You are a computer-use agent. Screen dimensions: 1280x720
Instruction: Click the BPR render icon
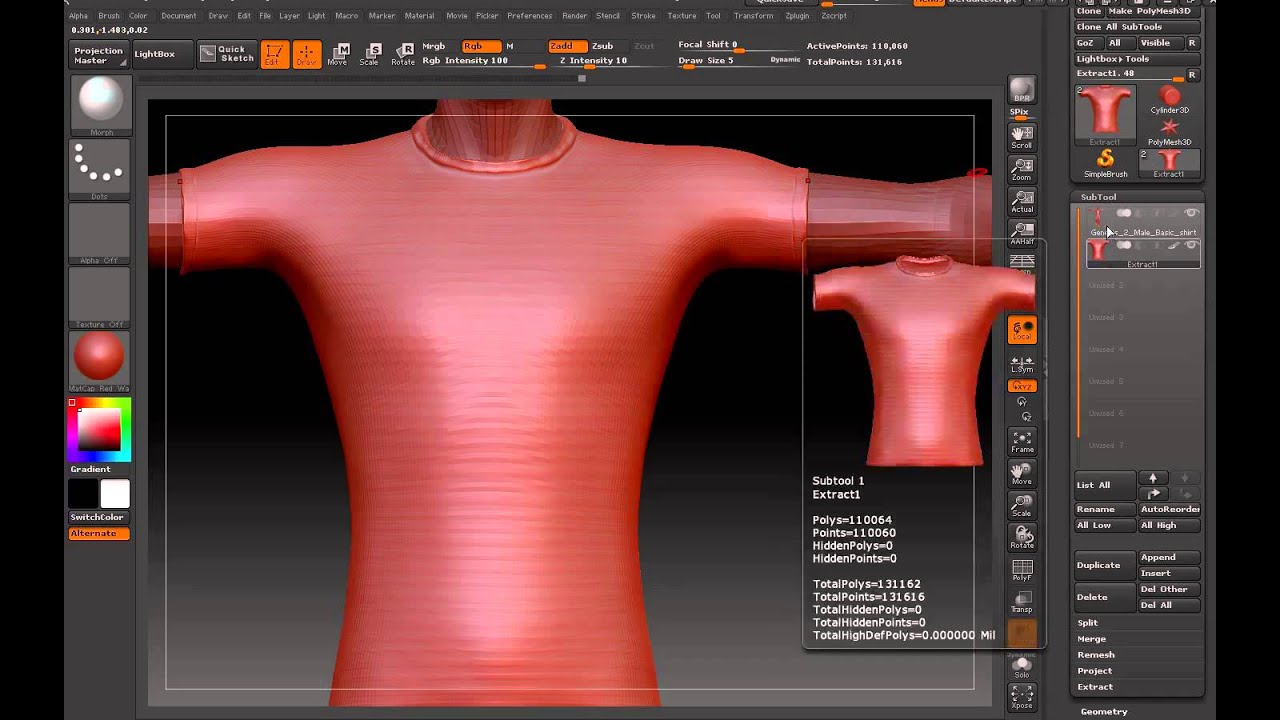(1021, 91)
